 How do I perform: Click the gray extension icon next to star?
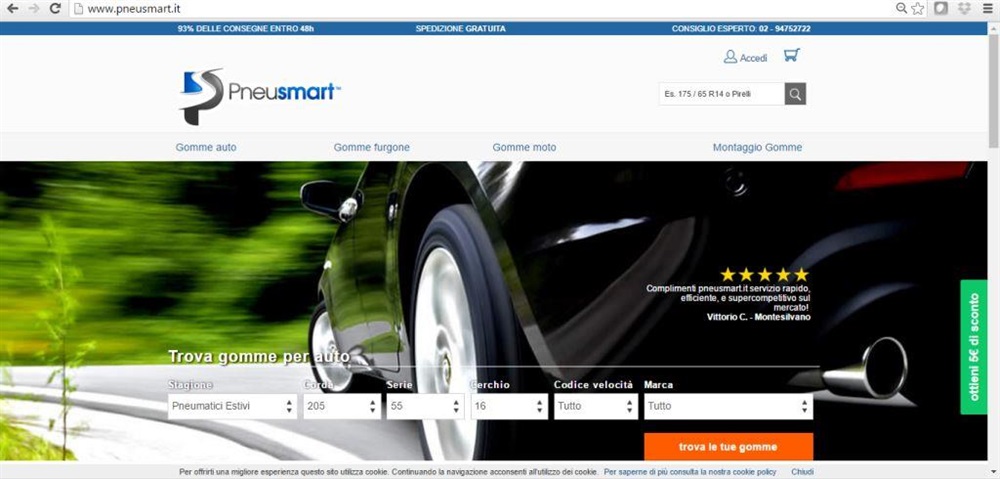[941, 8]
